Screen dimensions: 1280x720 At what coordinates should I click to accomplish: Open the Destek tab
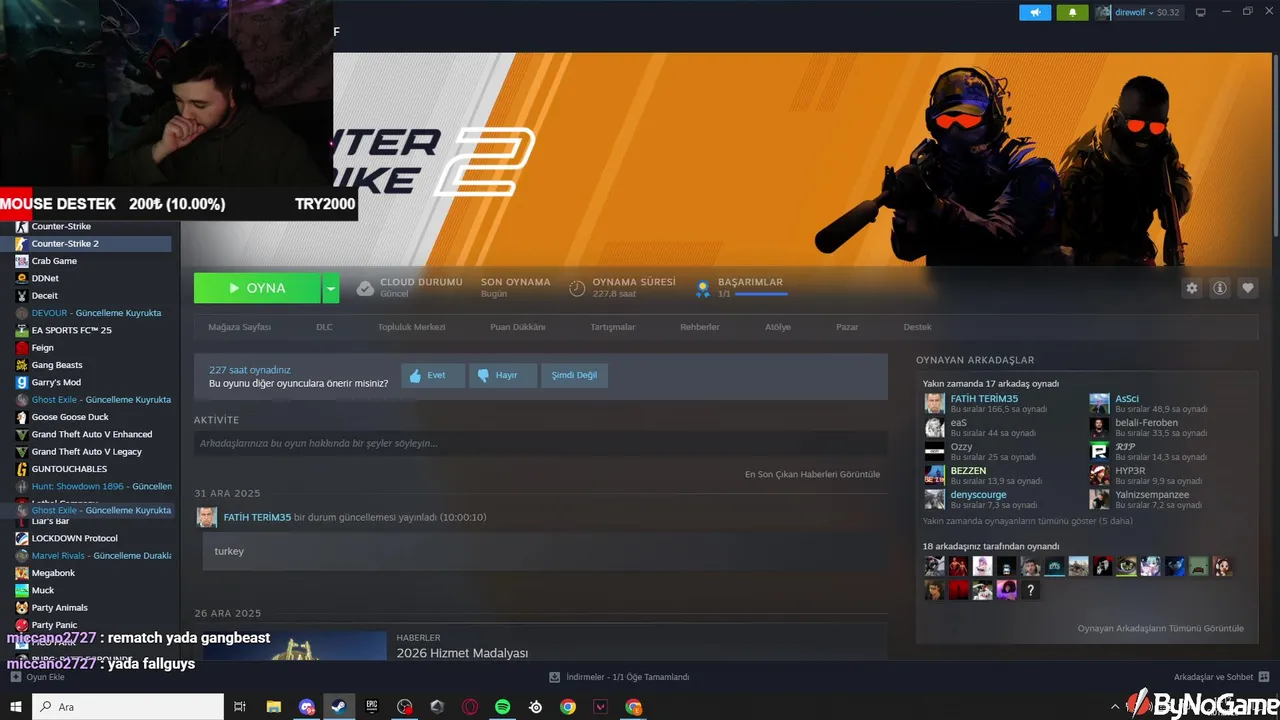click(917, 327)
